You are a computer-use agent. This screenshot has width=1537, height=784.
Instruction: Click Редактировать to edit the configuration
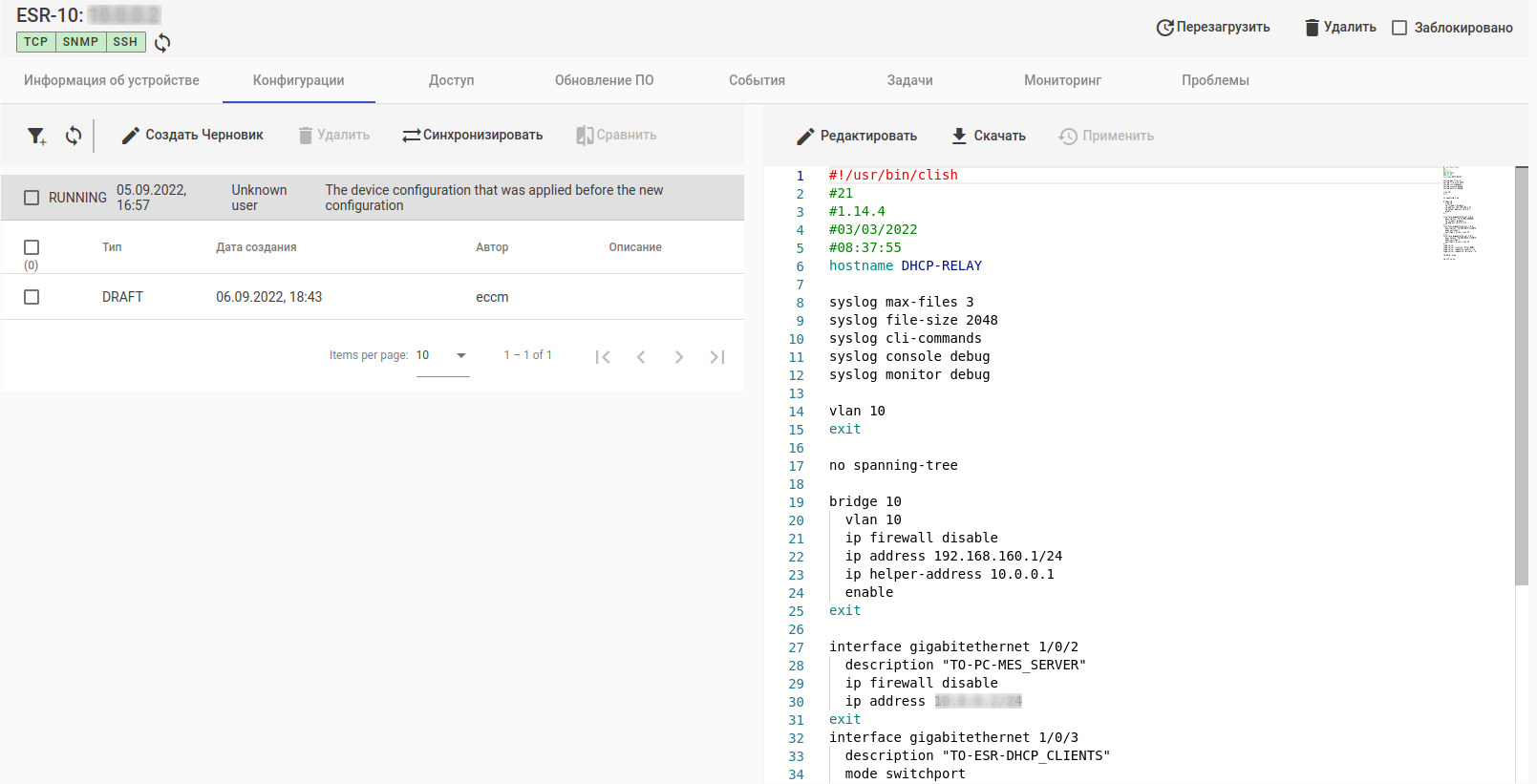click(x=856, y=137)
